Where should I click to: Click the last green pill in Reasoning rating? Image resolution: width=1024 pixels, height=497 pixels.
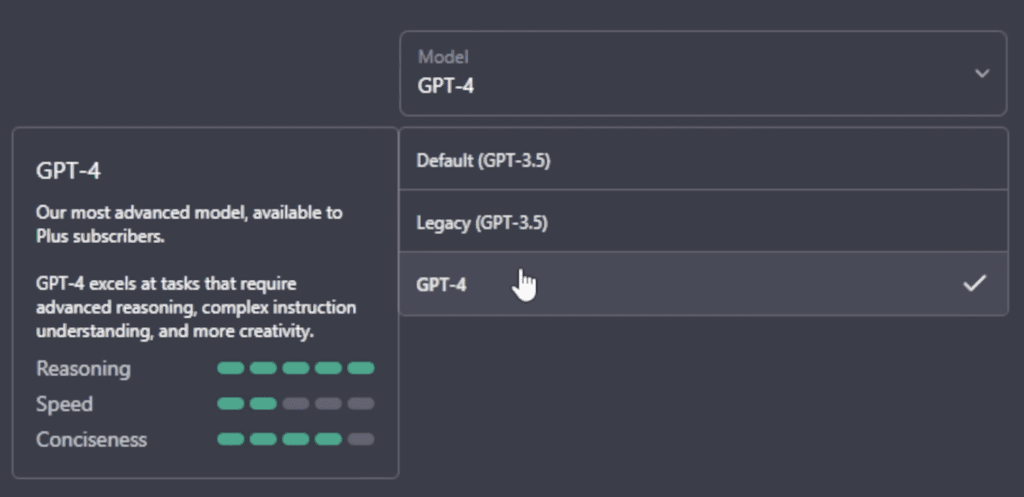[x=361, y=368]
